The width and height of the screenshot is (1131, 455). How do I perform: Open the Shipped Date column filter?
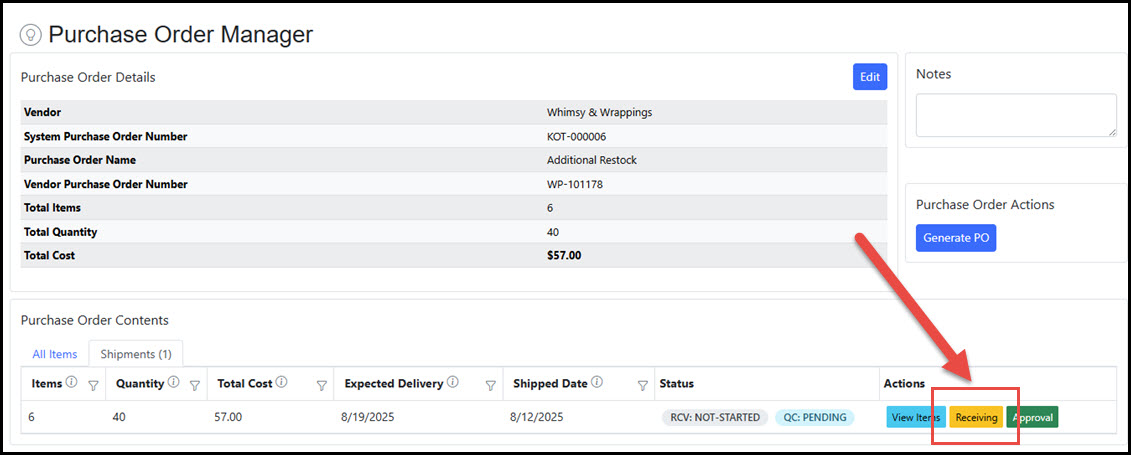click(643, 385)
